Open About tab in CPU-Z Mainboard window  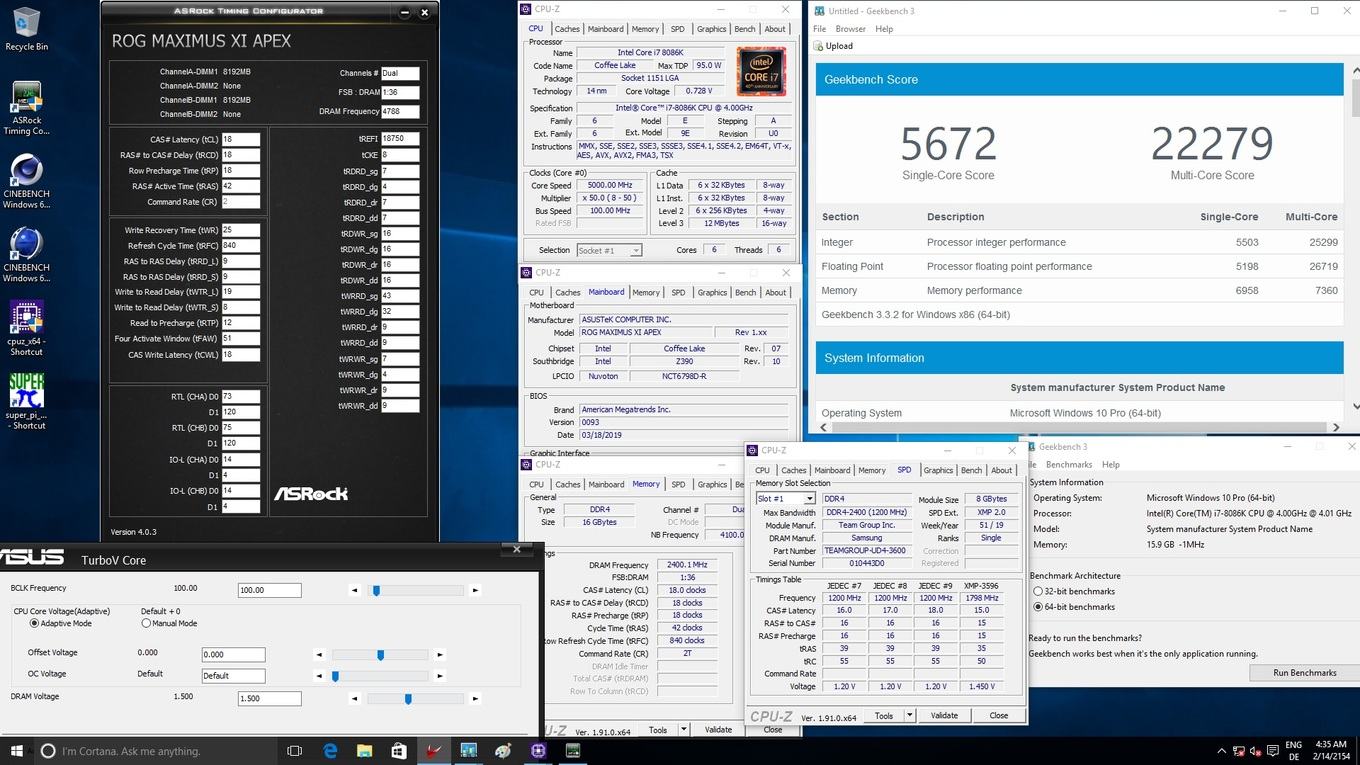click(775, 292)
